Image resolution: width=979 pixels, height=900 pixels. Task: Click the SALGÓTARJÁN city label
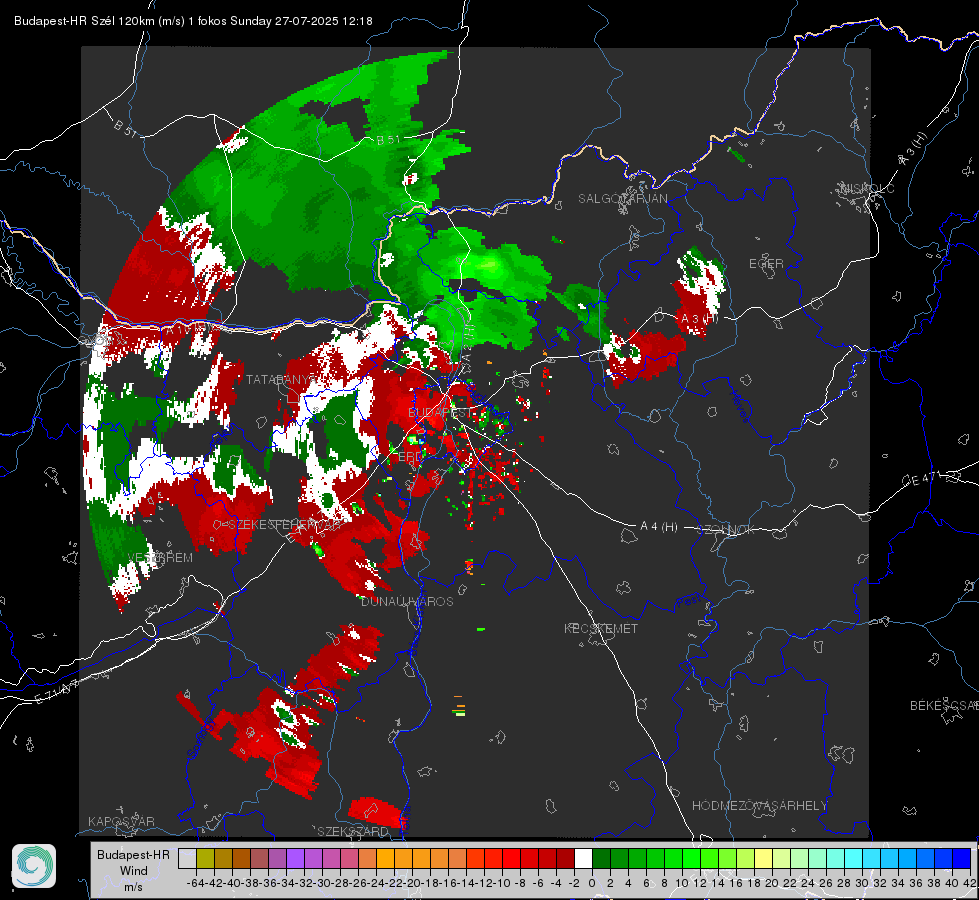[622, 199]
